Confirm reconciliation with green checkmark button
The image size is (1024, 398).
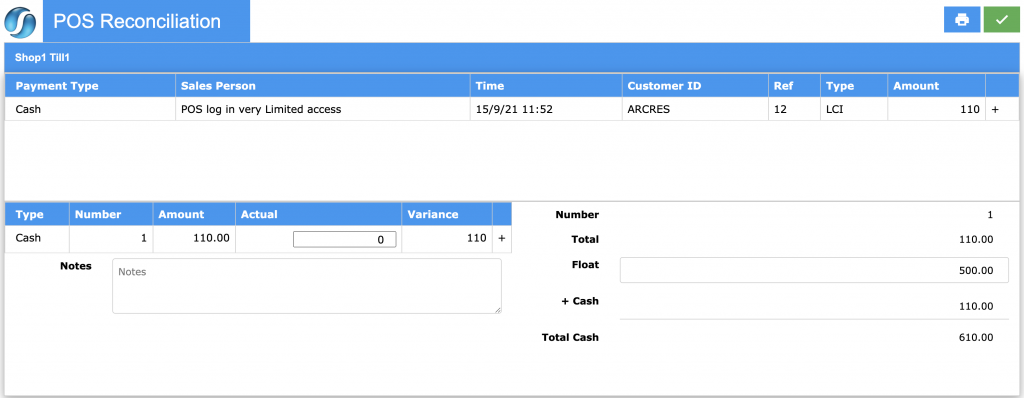pyautogui.click(x=1002, y=20)
